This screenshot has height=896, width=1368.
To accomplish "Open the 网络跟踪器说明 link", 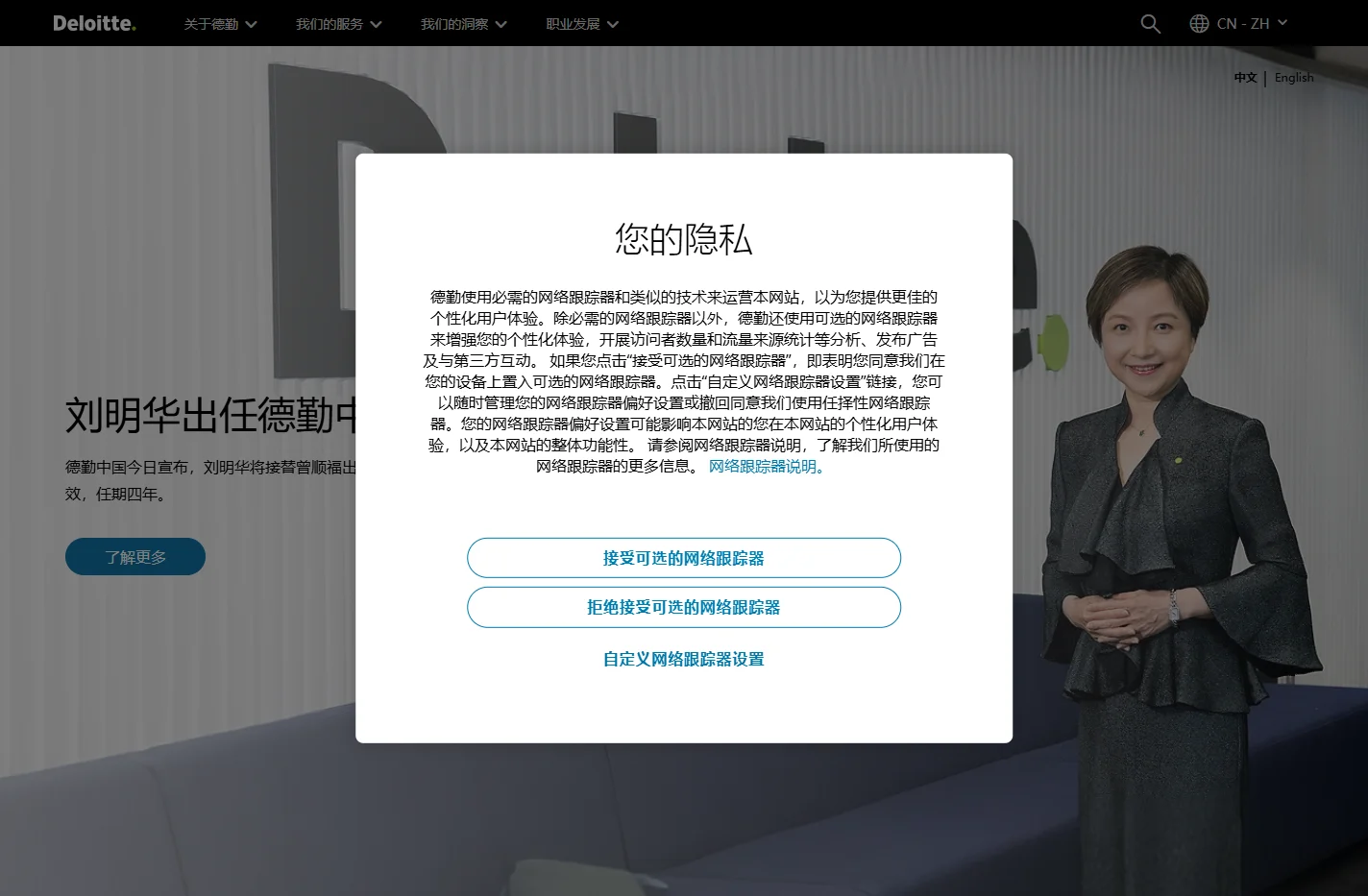I will pyautogui.click(x=767, y=467).
